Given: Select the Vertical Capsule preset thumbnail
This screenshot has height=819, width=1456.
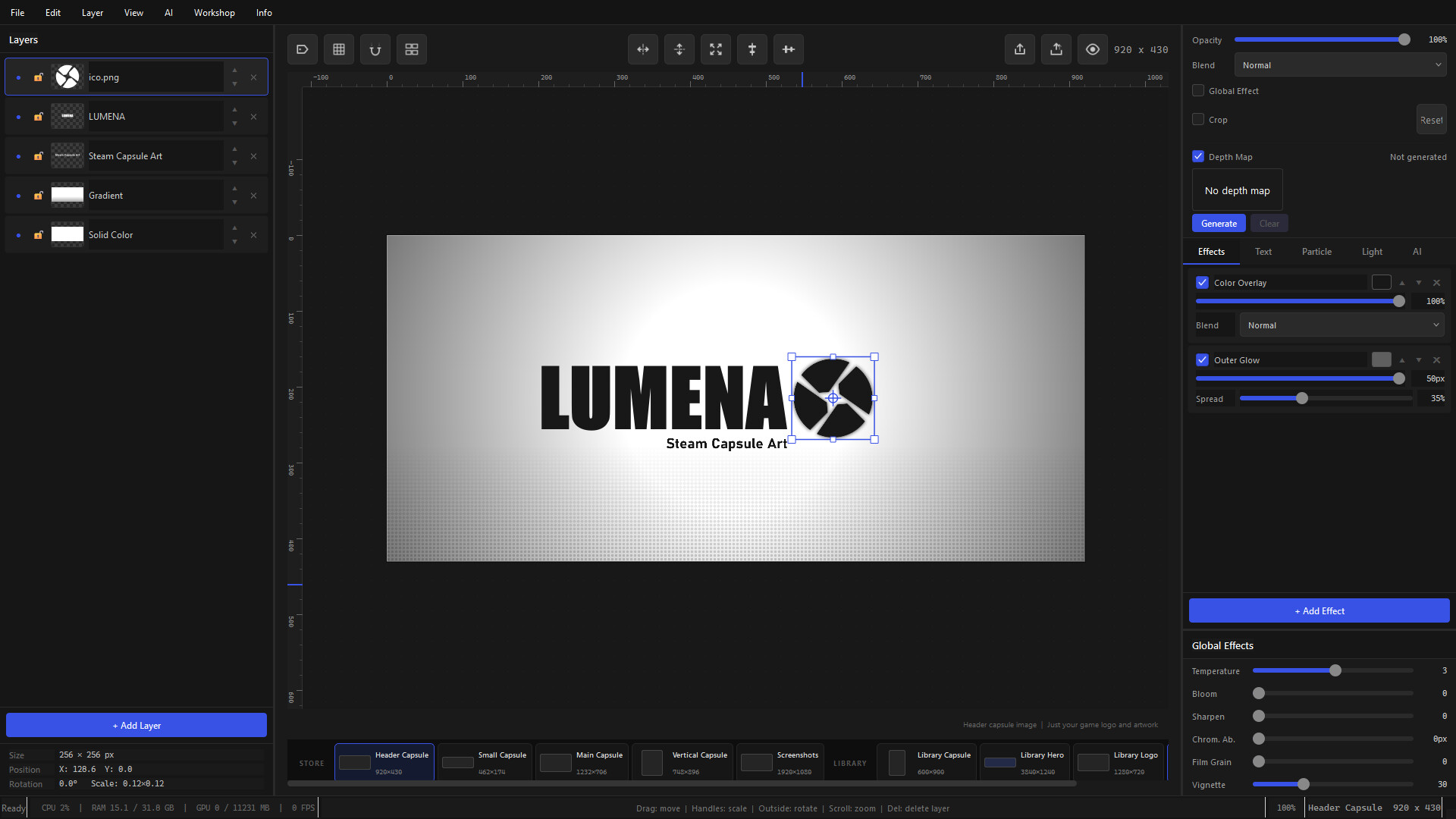Looking at the screenshot, I should click(651, 761).
